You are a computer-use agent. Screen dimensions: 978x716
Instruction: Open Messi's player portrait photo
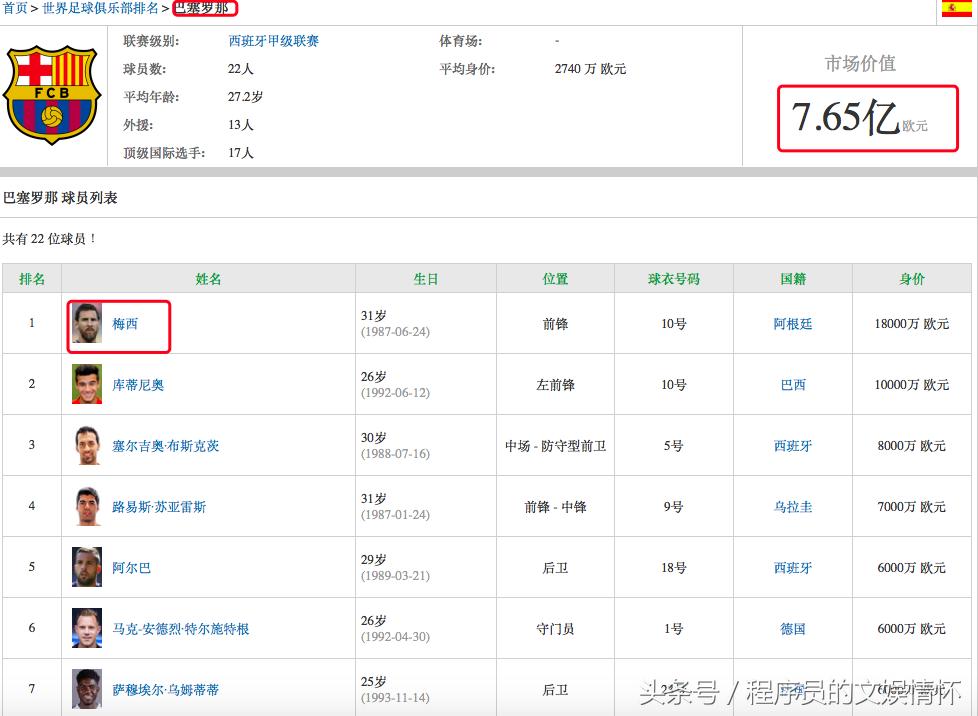(88, 323)
